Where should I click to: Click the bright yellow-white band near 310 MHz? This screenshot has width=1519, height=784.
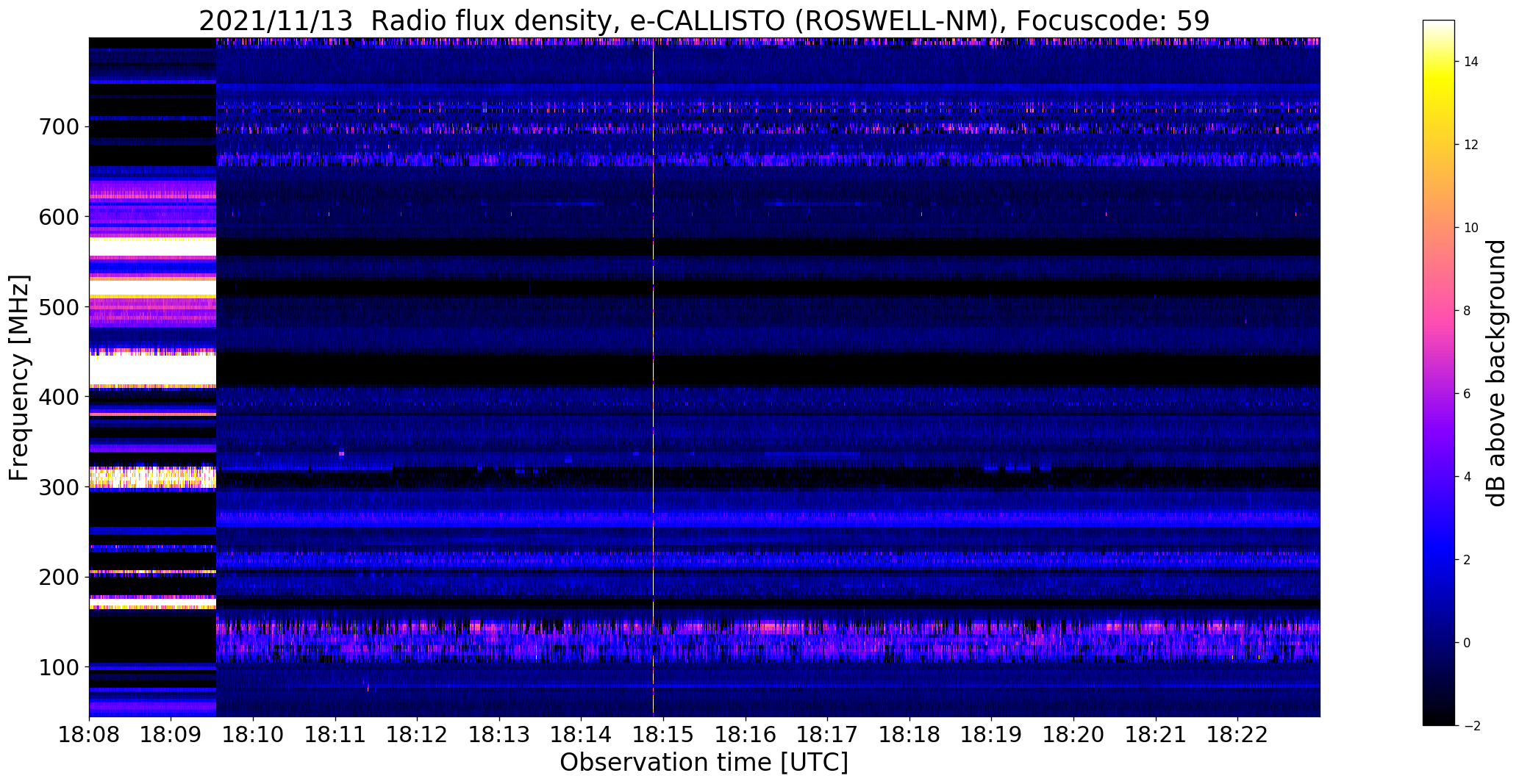click(x=153, y=478)
